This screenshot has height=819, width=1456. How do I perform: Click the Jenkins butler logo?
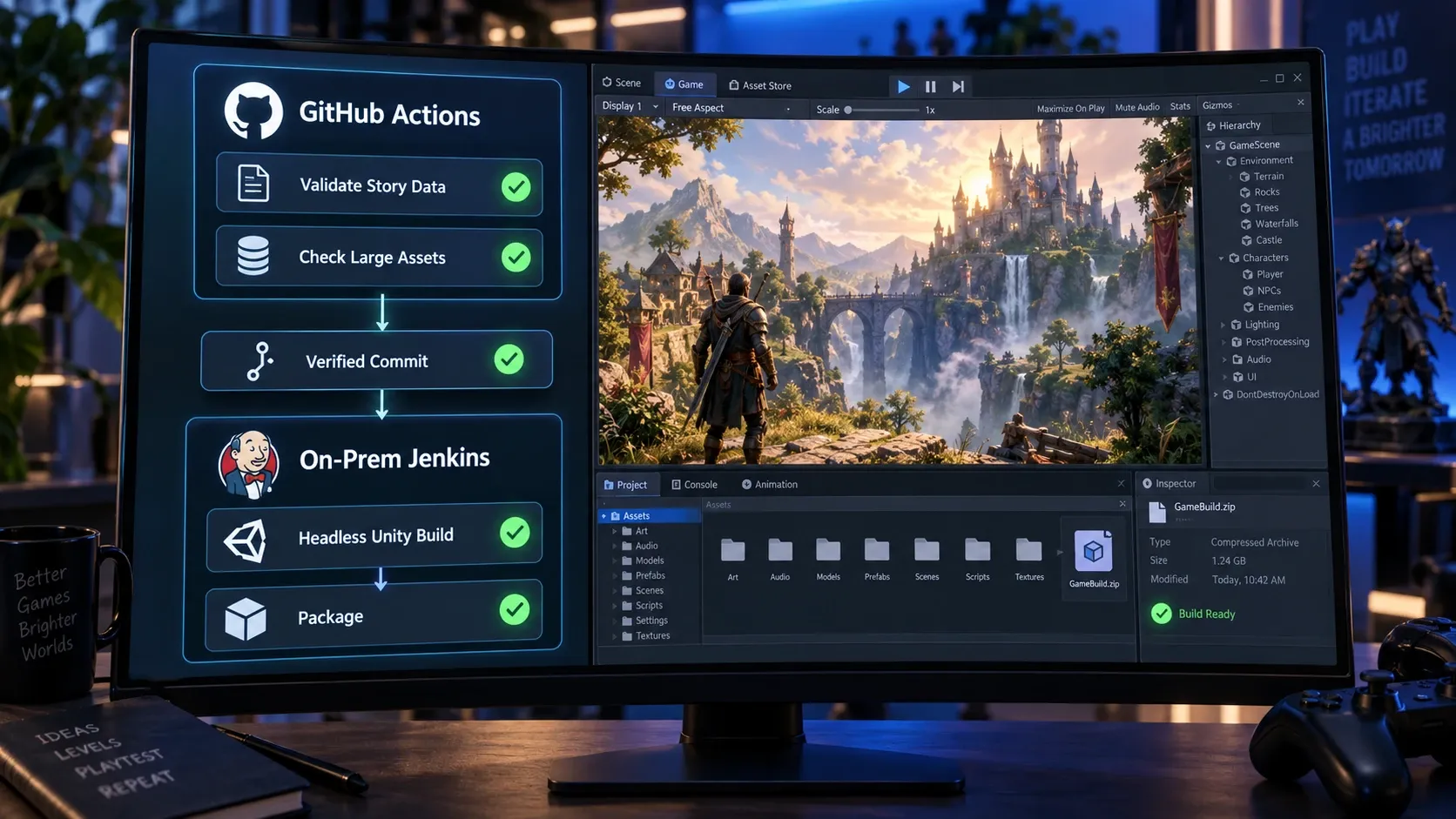[249, 464]
